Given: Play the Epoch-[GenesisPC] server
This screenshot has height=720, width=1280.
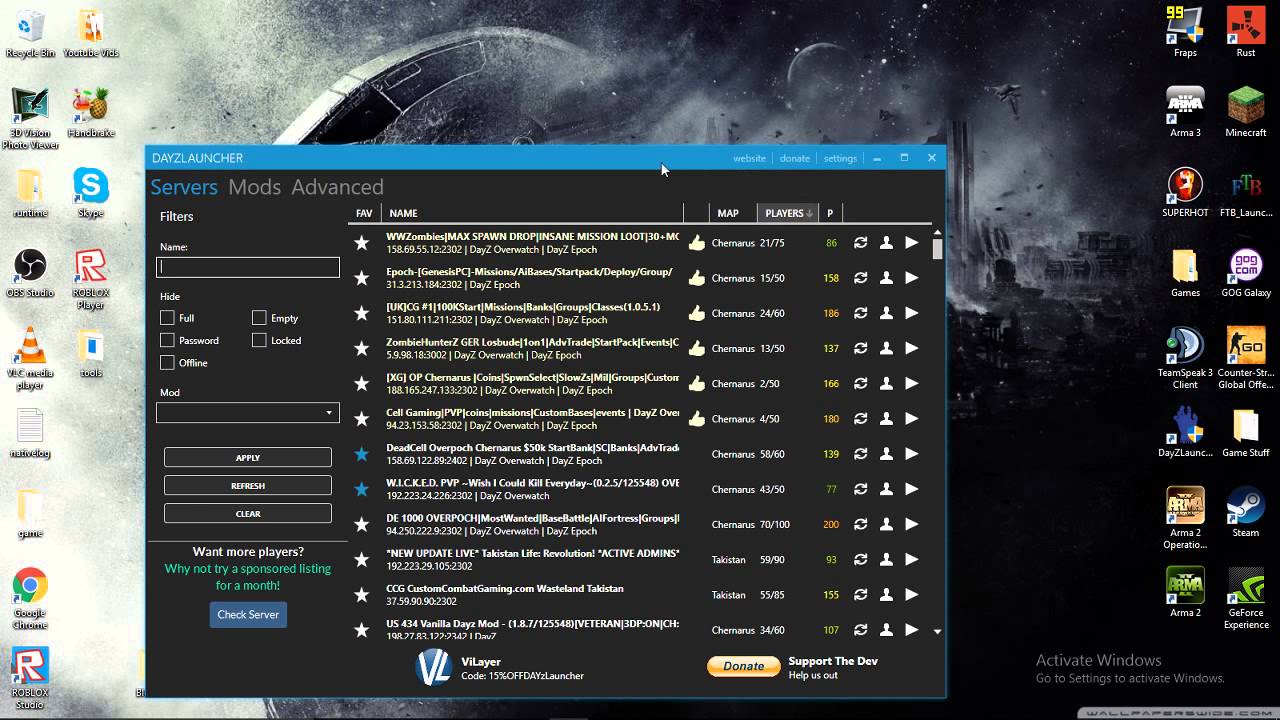Looking at the screenshot, I should coord(911,278).
